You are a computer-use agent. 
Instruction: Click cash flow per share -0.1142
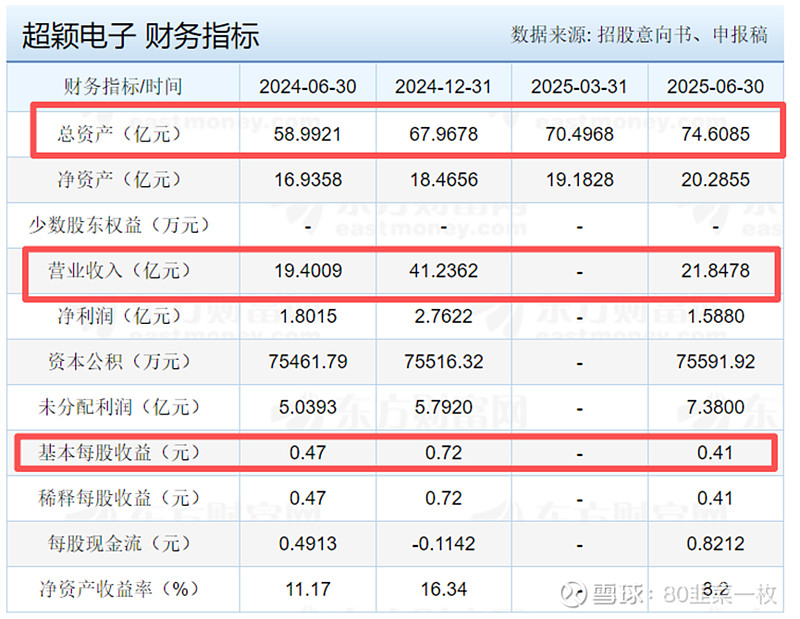pyautogui.click(x=443, y=543)
